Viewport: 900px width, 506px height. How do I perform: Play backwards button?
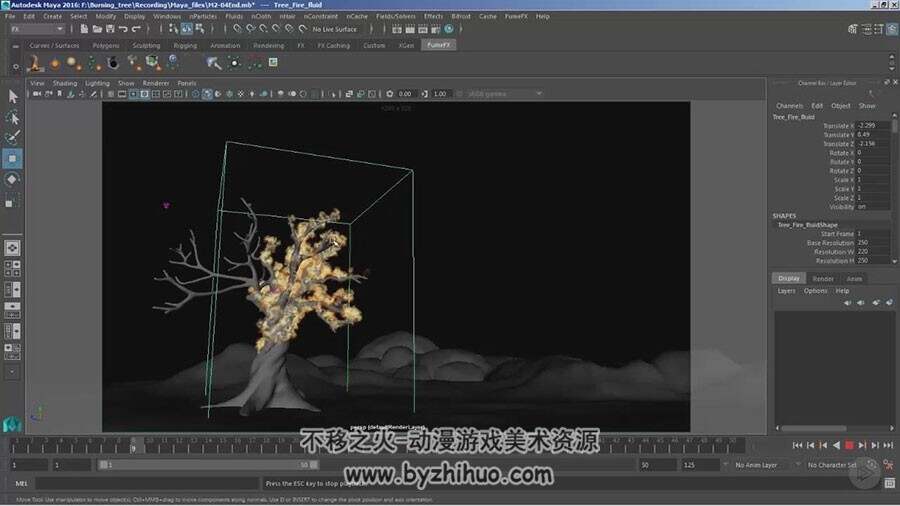coord(836,445)
